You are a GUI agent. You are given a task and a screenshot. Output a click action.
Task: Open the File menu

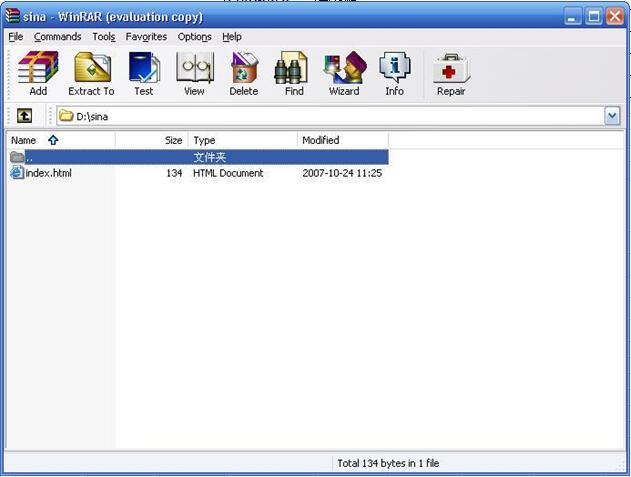[16, 37]
